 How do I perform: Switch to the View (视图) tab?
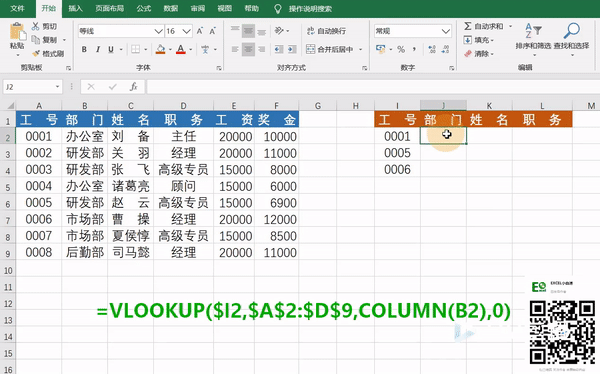[x=225, y=8]
